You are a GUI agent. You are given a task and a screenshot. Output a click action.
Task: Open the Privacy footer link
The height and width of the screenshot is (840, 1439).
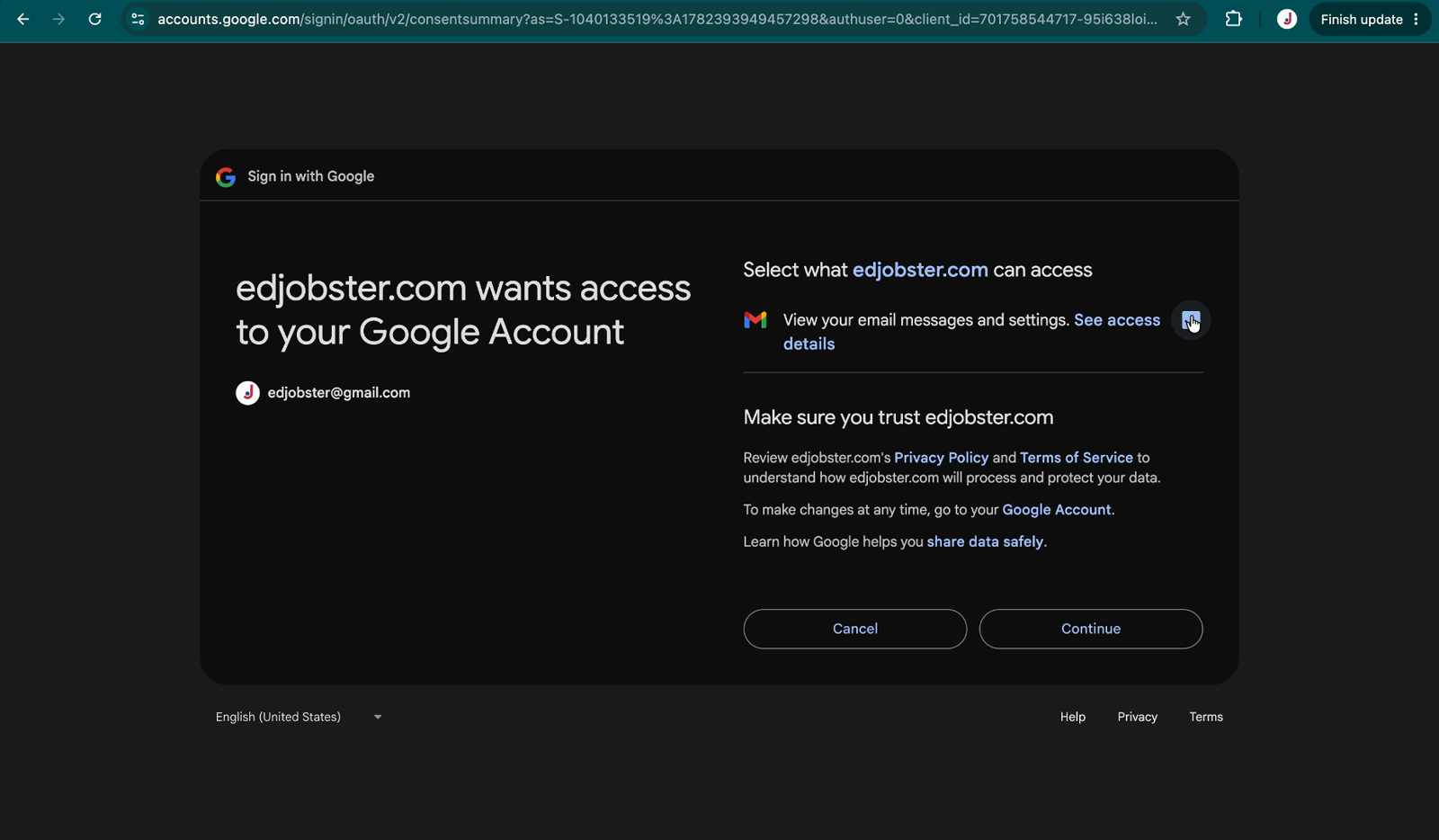(x=1137, y=717)
